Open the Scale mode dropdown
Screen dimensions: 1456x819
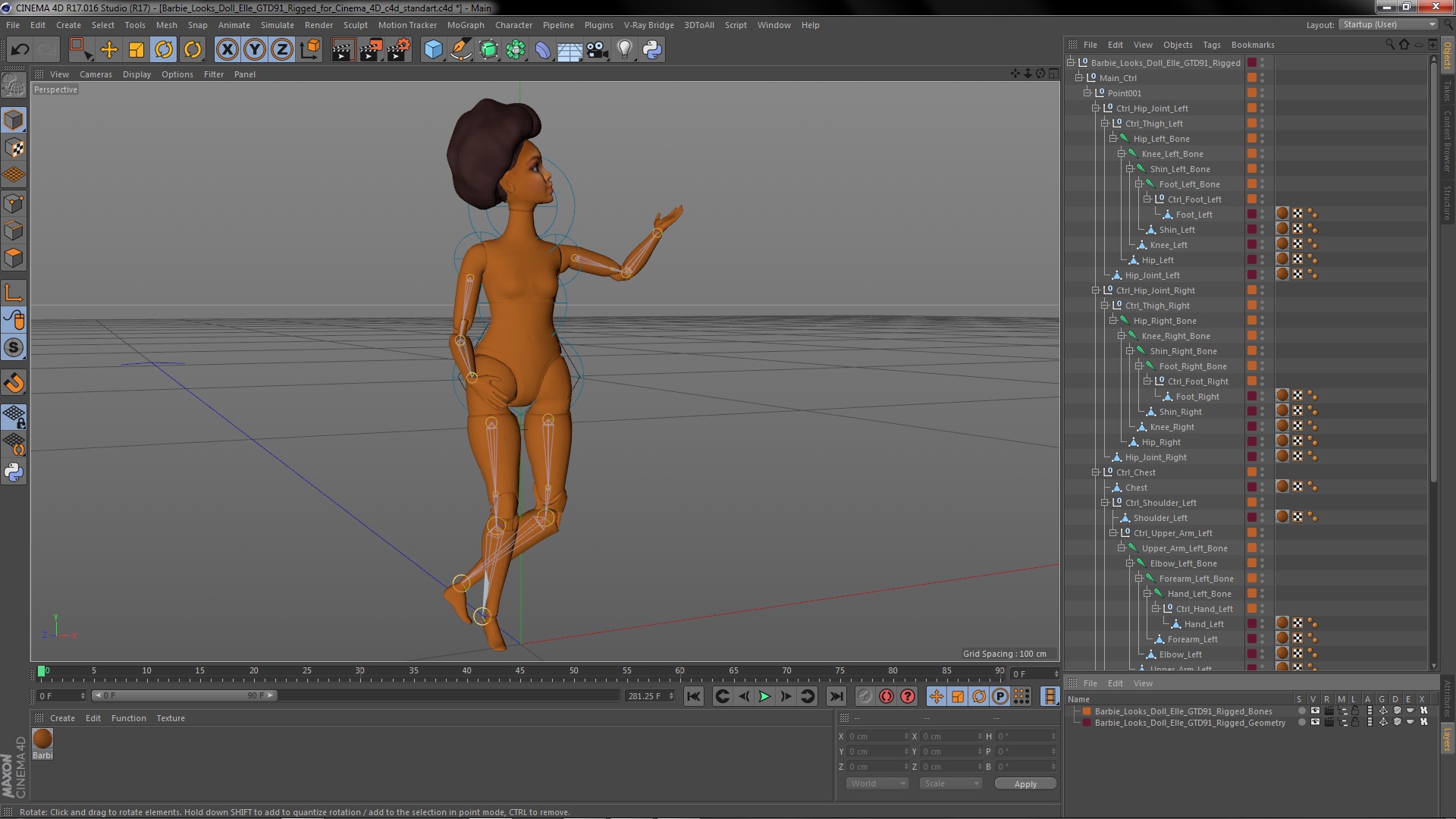[x=951, y=783]
